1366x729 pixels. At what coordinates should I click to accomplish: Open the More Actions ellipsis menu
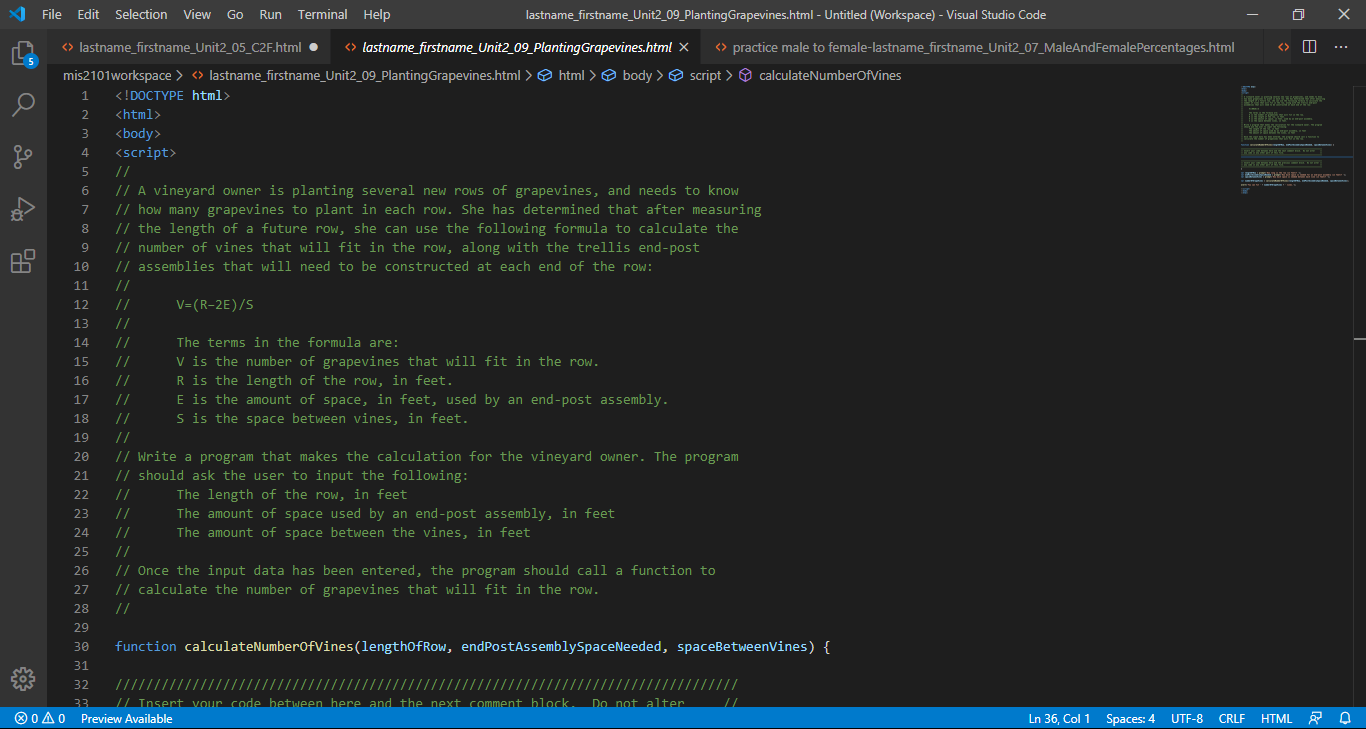pos(1341,46)
